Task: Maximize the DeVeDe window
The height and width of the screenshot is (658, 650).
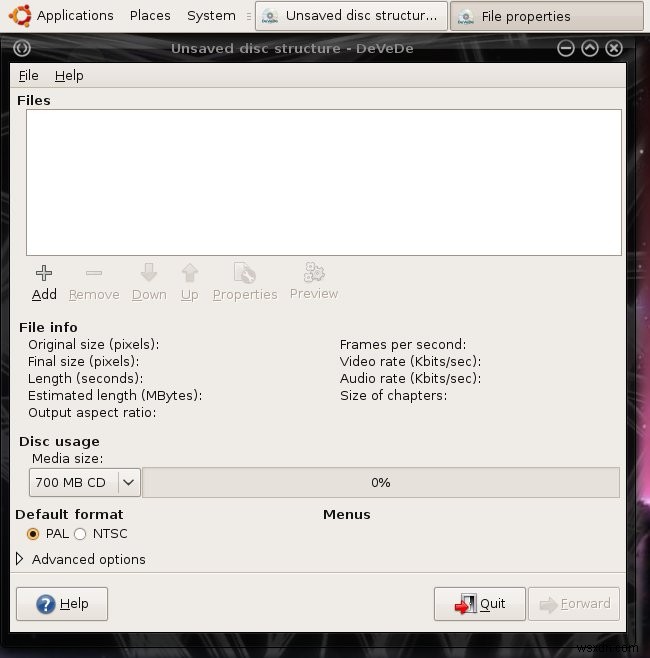Action: [590, 48]
